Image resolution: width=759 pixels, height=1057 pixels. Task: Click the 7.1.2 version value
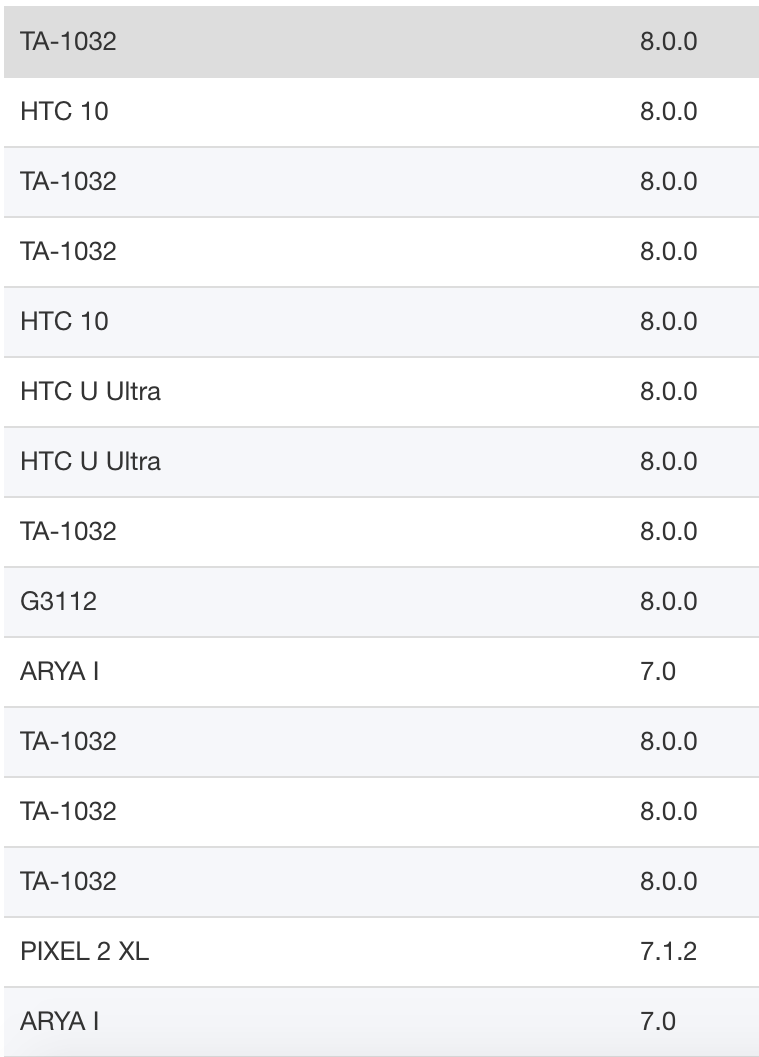(669, 951)
